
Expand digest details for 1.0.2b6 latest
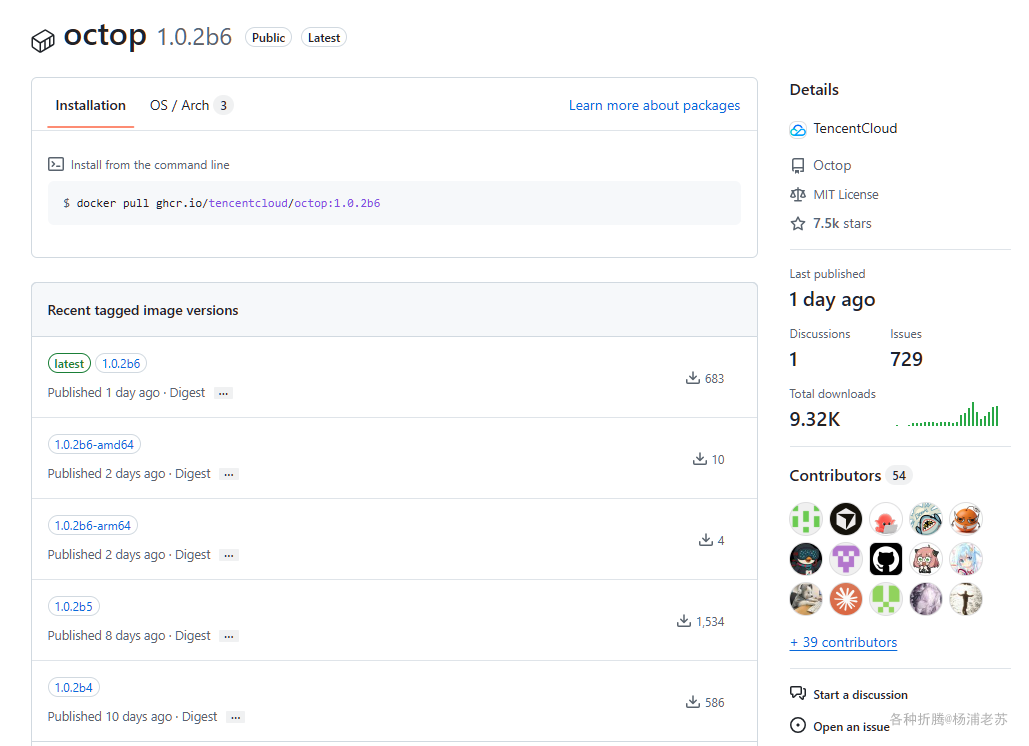pos(223,393)
